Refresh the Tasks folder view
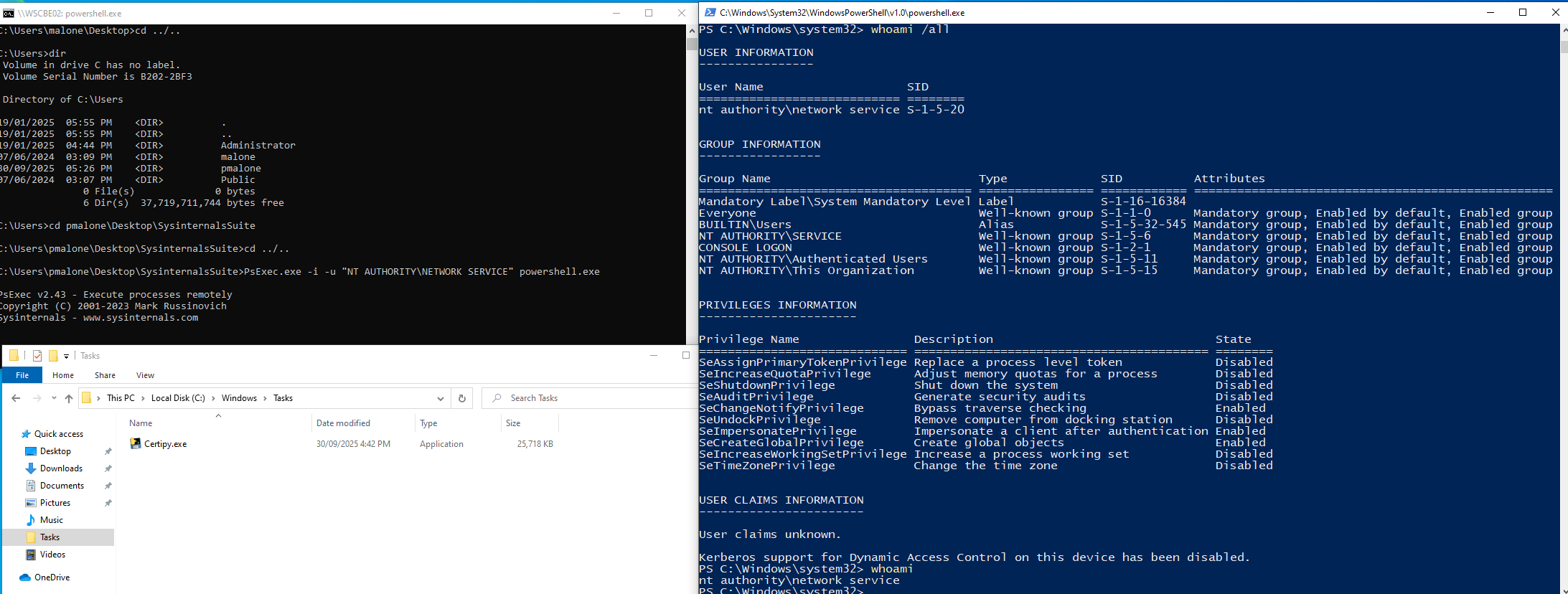Image resolution: width=1568 pixels, height=594 pixels. point(462,398)
